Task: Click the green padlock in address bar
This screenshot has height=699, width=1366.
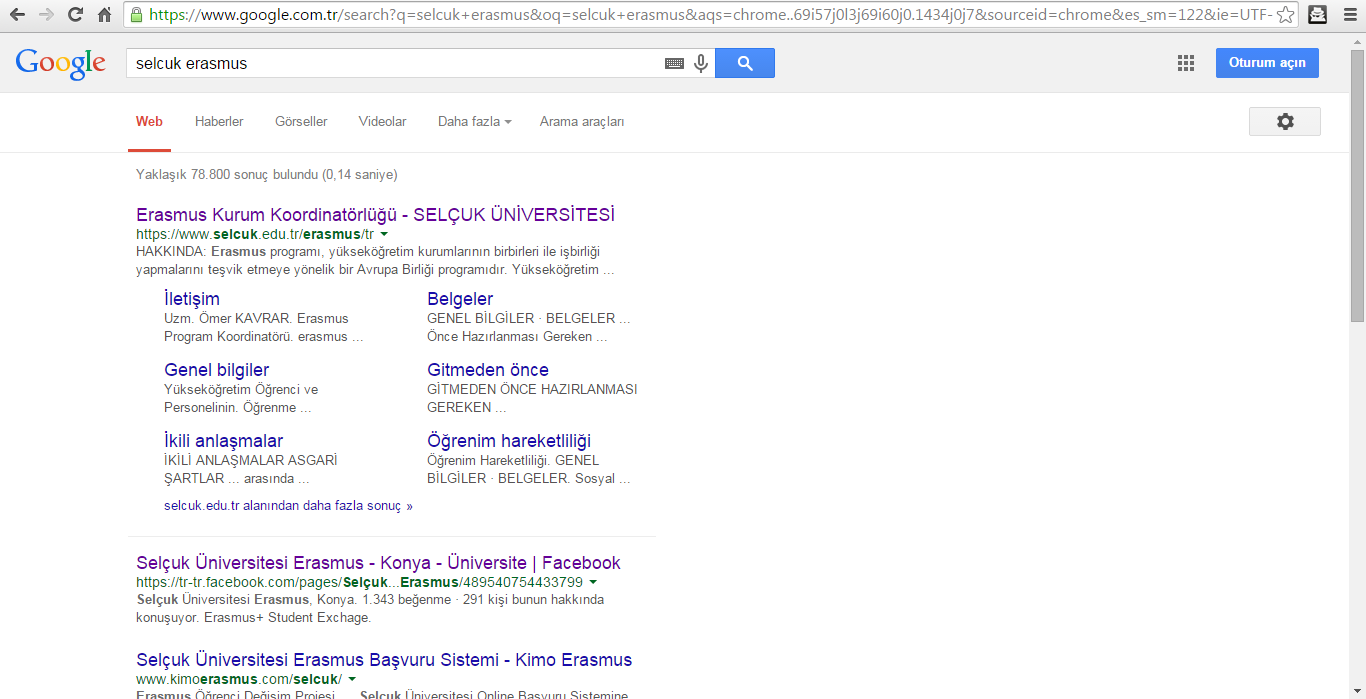Action: (136, 15)
